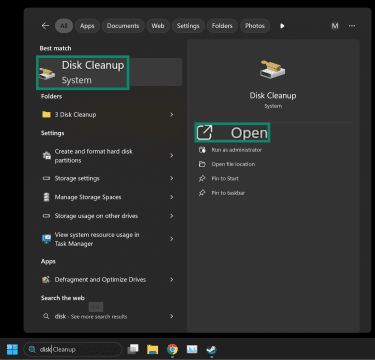Click the Storage settings drive icon

point(46,178)
